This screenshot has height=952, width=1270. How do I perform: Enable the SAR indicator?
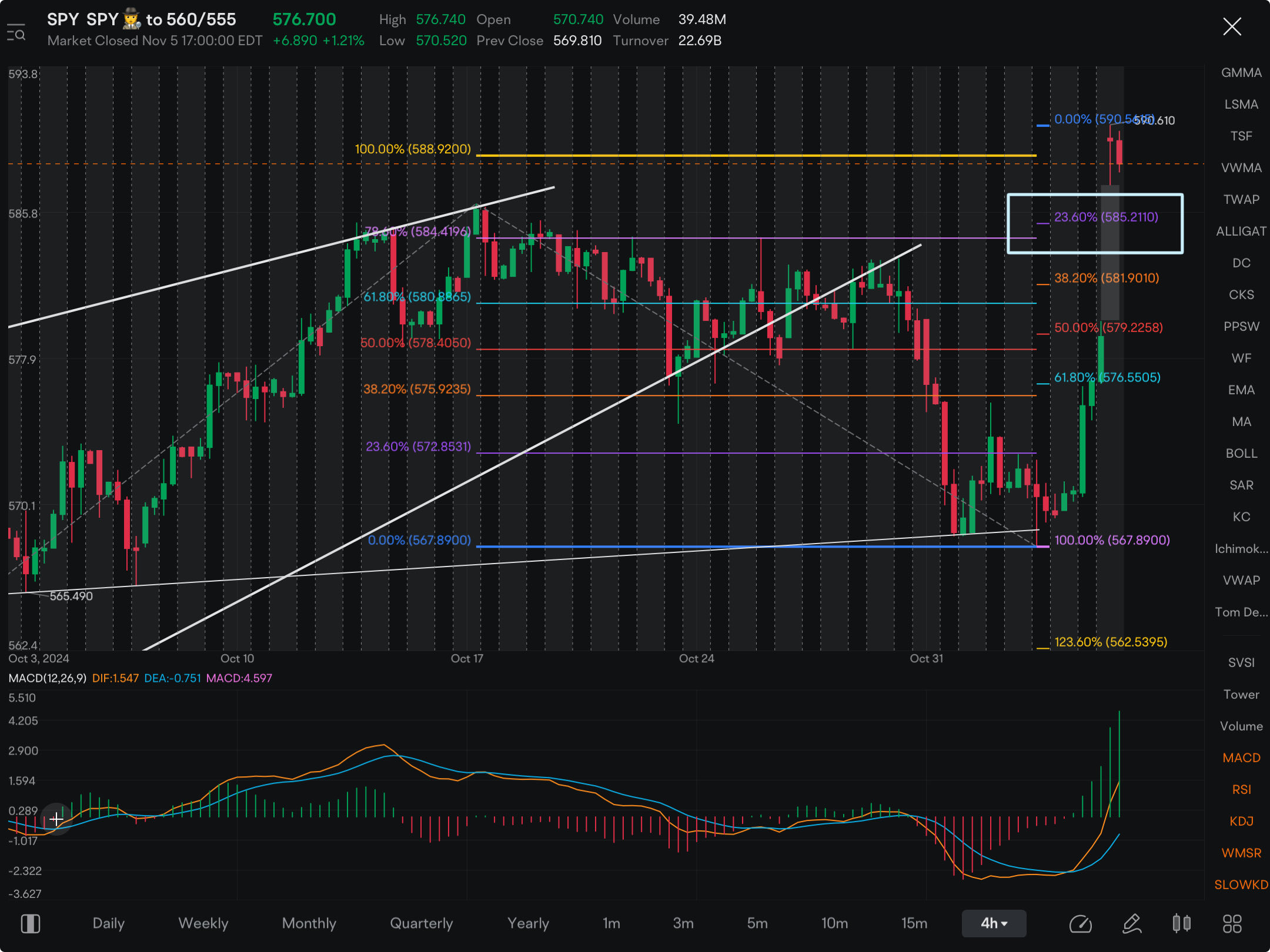pos(1241,485)
